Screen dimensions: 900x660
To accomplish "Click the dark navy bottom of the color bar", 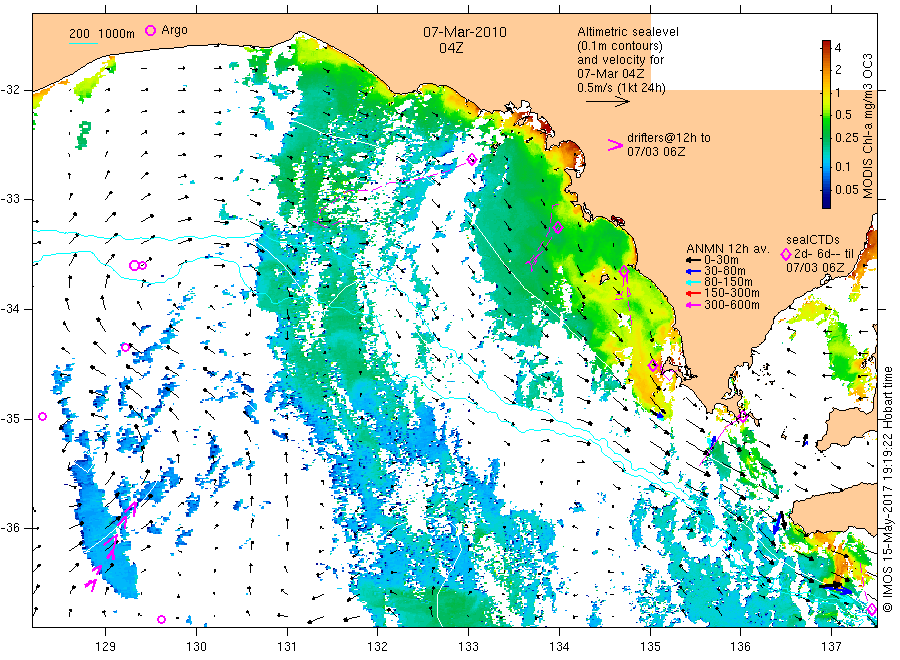I will [x=826, y=203].
